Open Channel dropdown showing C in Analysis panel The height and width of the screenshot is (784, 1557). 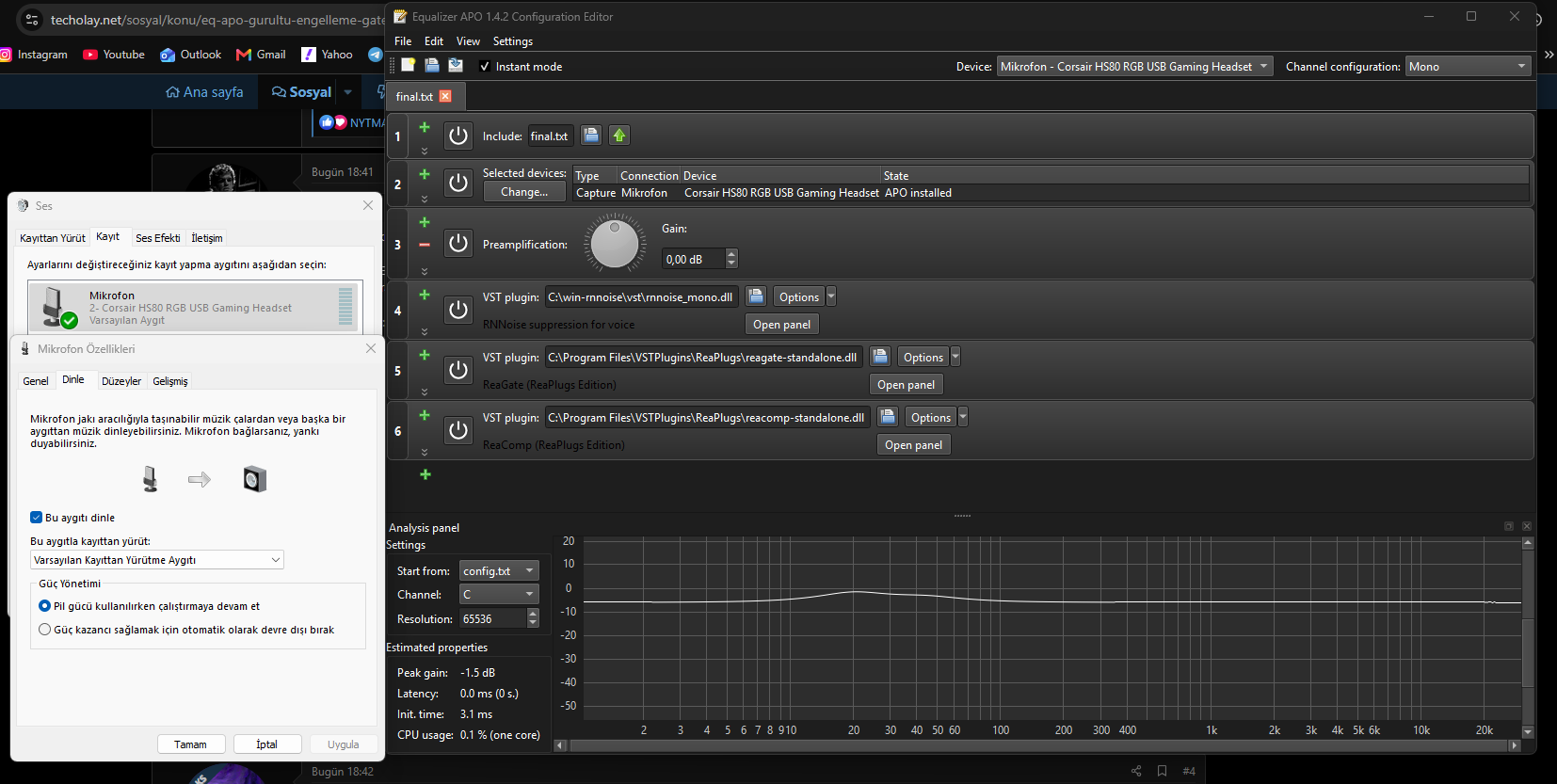(499, 594)
